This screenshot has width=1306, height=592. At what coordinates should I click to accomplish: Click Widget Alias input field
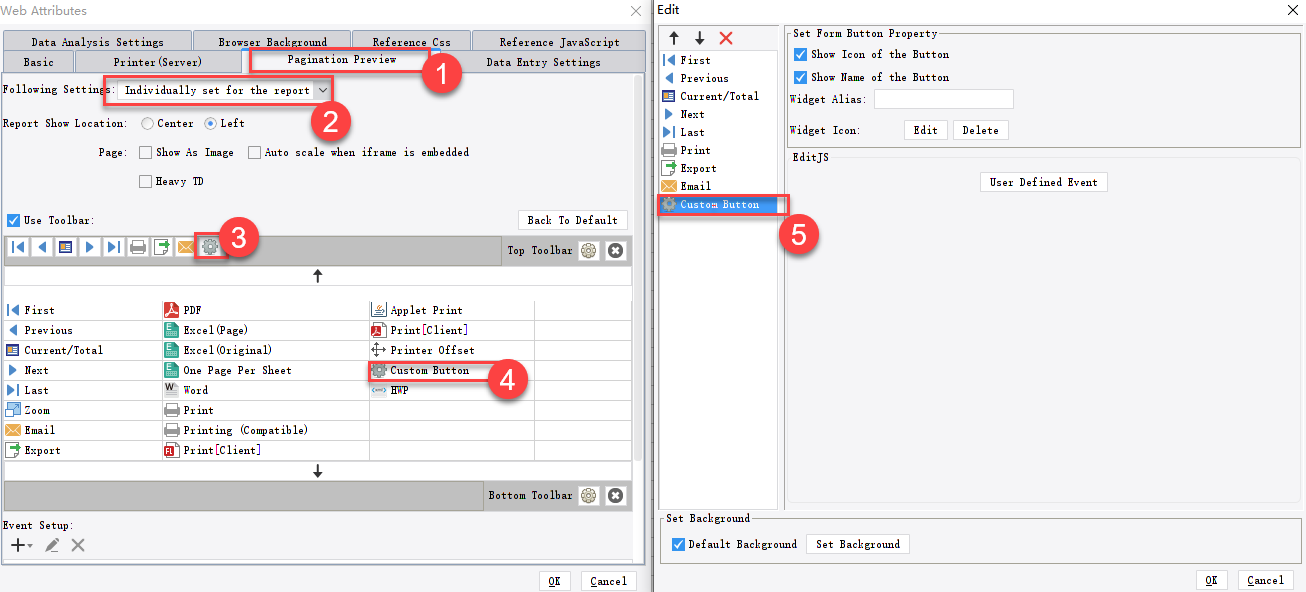pos(943,99)
